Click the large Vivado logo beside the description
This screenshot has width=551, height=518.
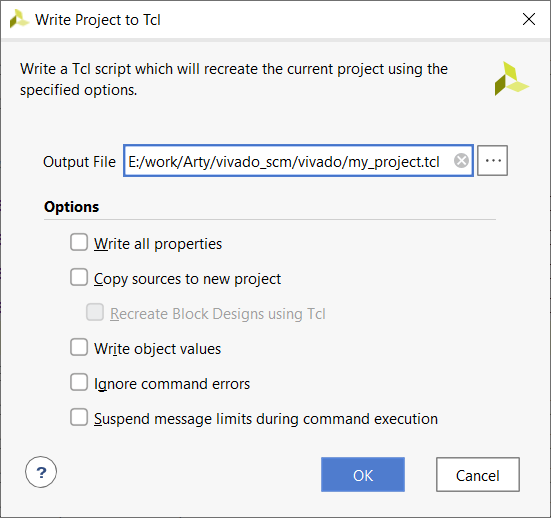[x=511, y=79]
